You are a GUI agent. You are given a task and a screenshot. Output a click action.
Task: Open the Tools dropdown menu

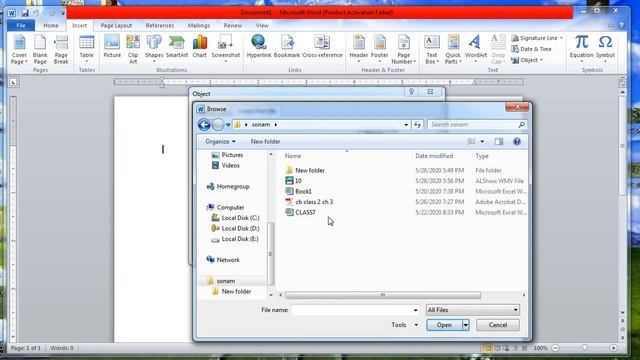click(x=404, y=325)
